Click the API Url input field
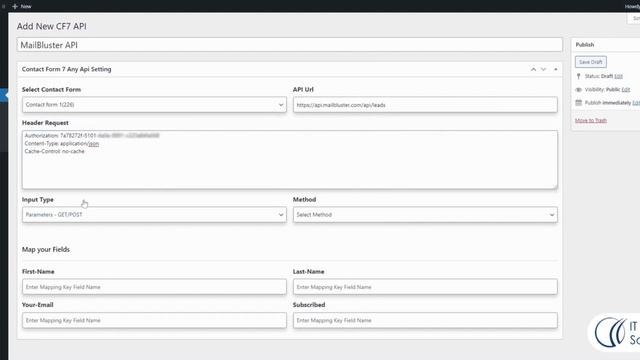The height and width of the screenshot is (360, 640). click(x=425, y=105)
